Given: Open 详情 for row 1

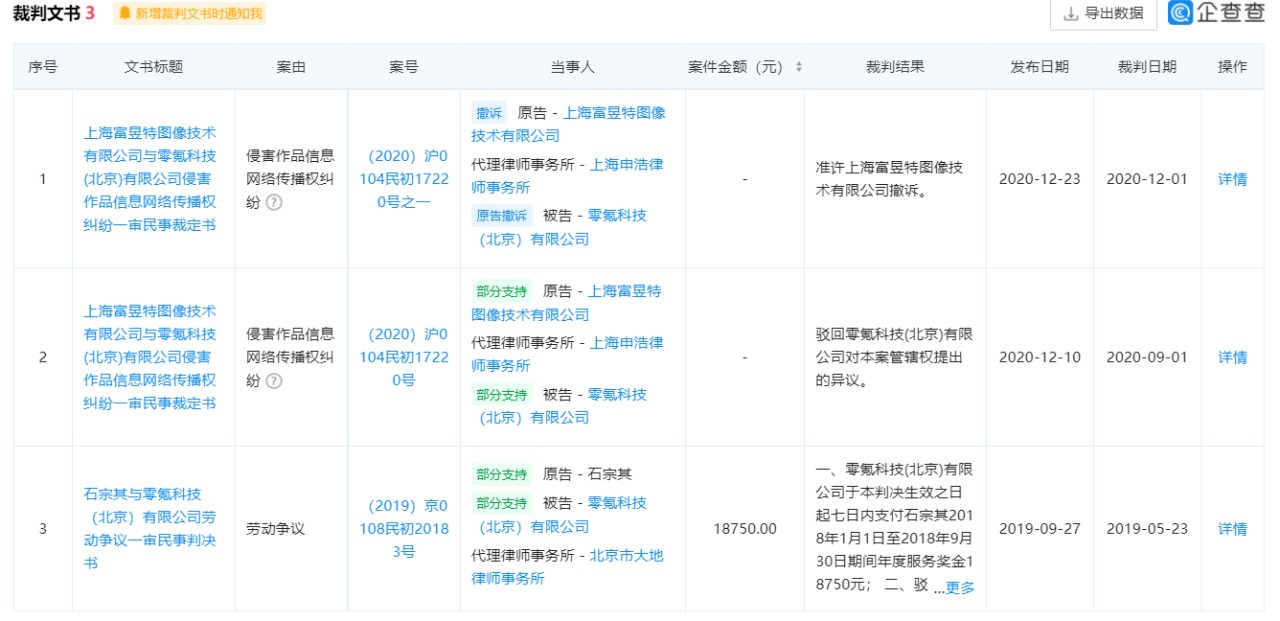Looking at the screenshot, I should click(1232, 179).
